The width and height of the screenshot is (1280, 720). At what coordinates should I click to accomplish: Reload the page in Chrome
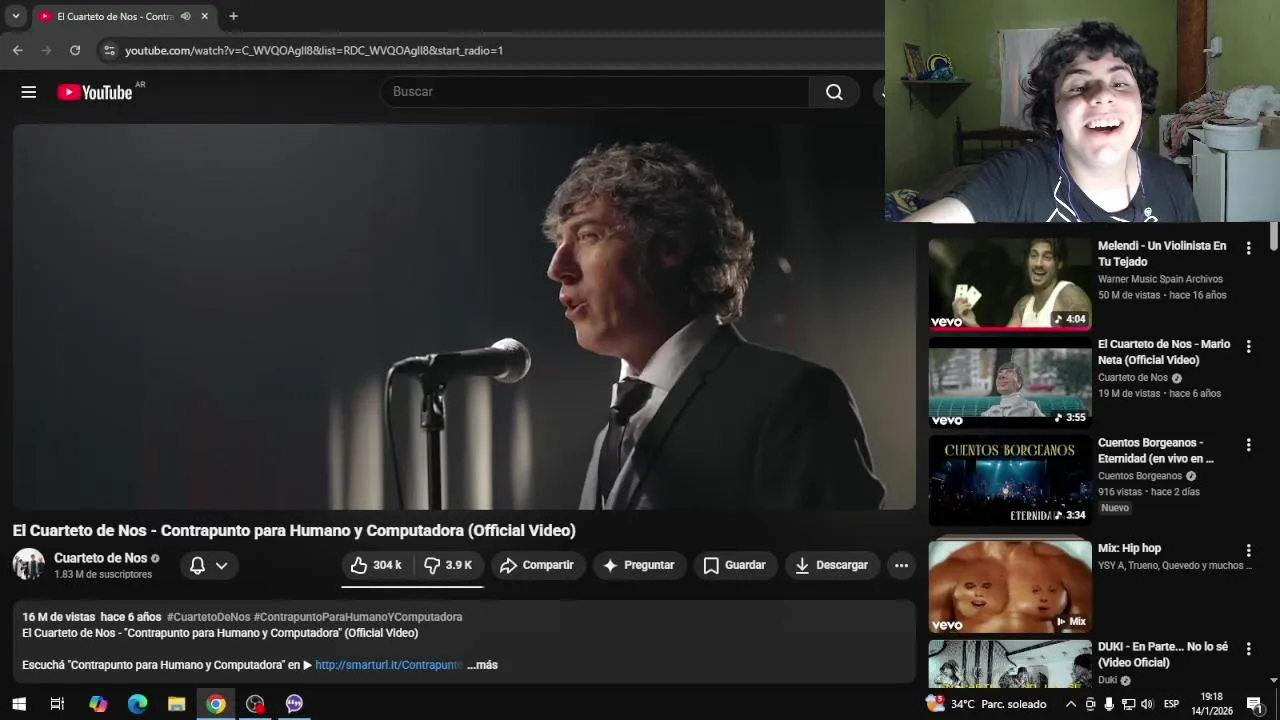point(75,50)
